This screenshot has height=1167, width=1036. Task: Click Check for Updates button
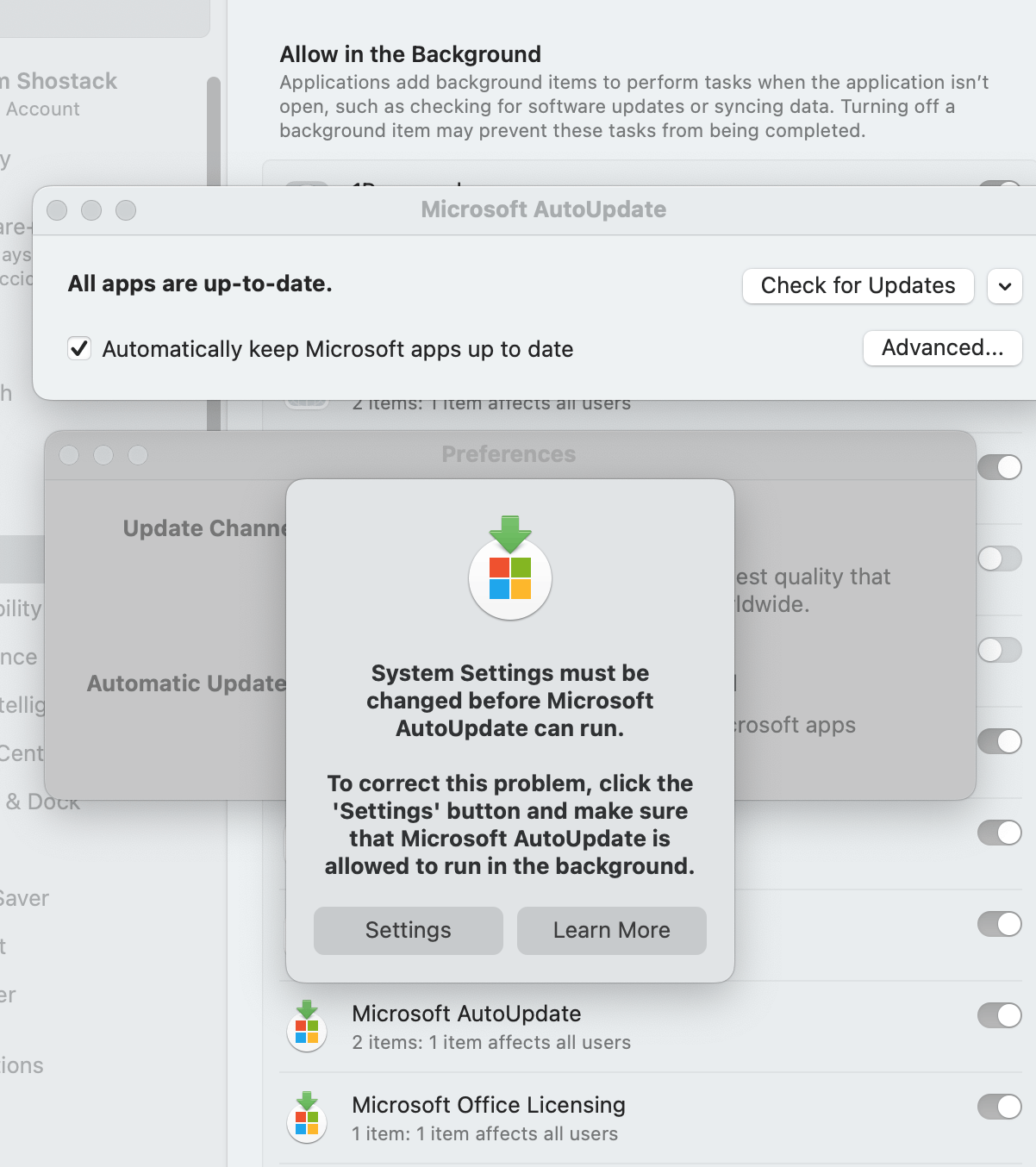click(x=858, y=285)
